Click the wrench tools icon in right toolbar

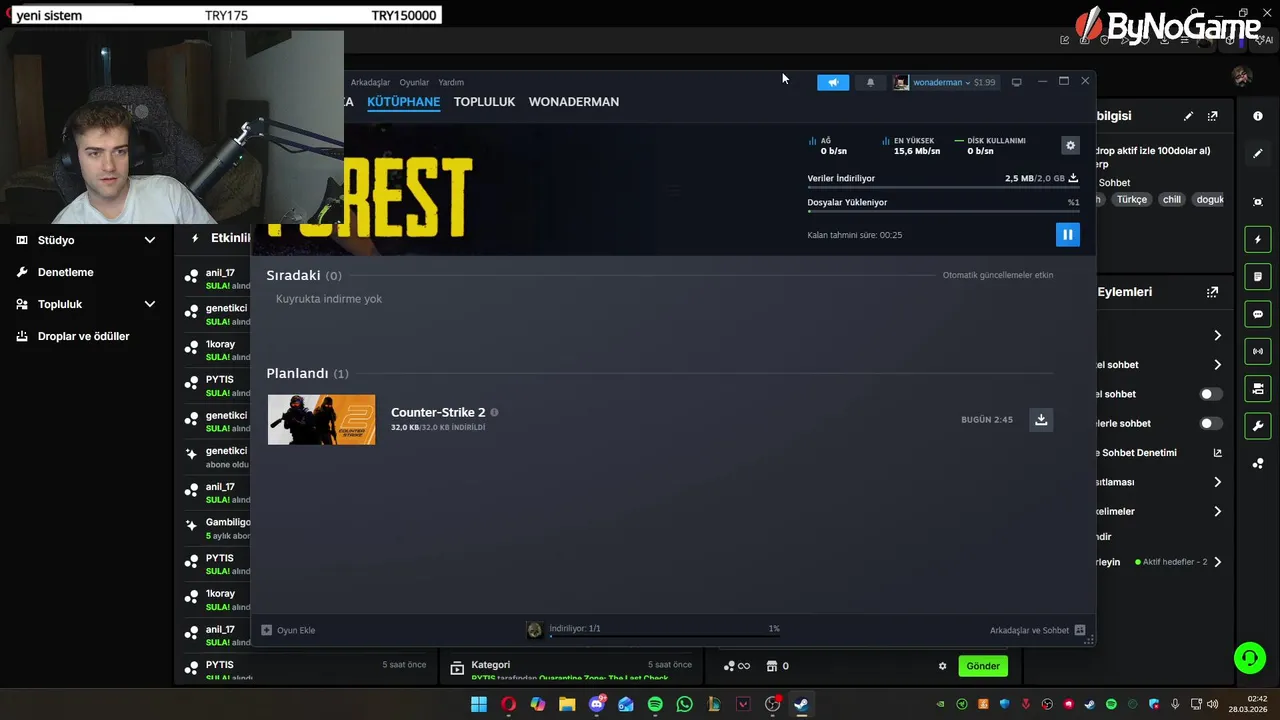point(1258,426)
